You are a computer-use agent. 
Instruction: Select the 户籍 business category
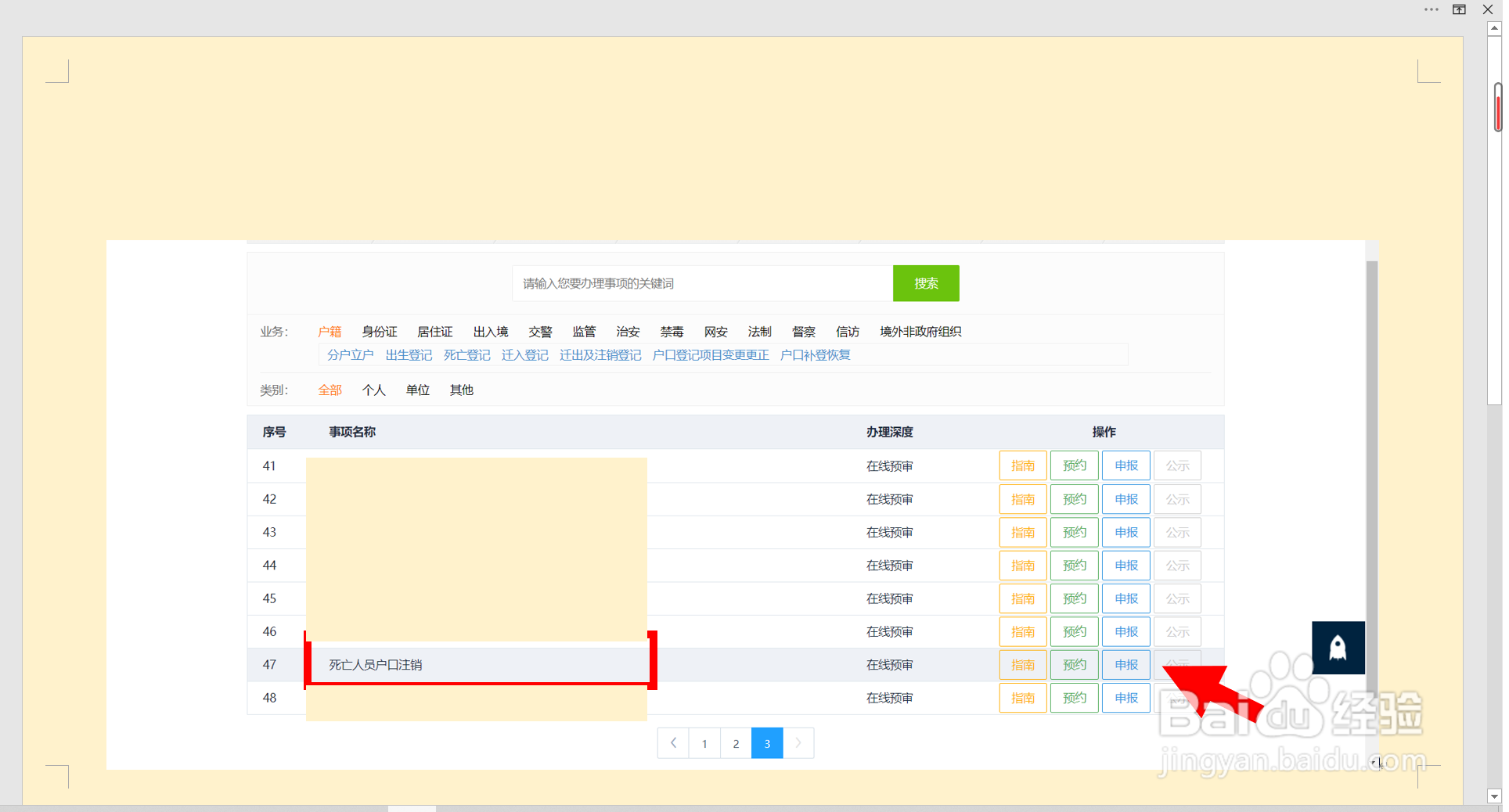click(330, 332)
